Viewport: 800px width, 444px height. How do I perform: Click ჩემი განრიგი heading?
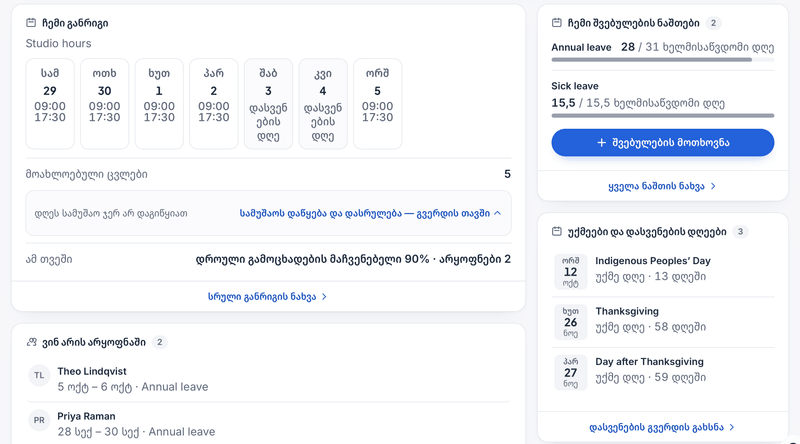coord(75,23)
